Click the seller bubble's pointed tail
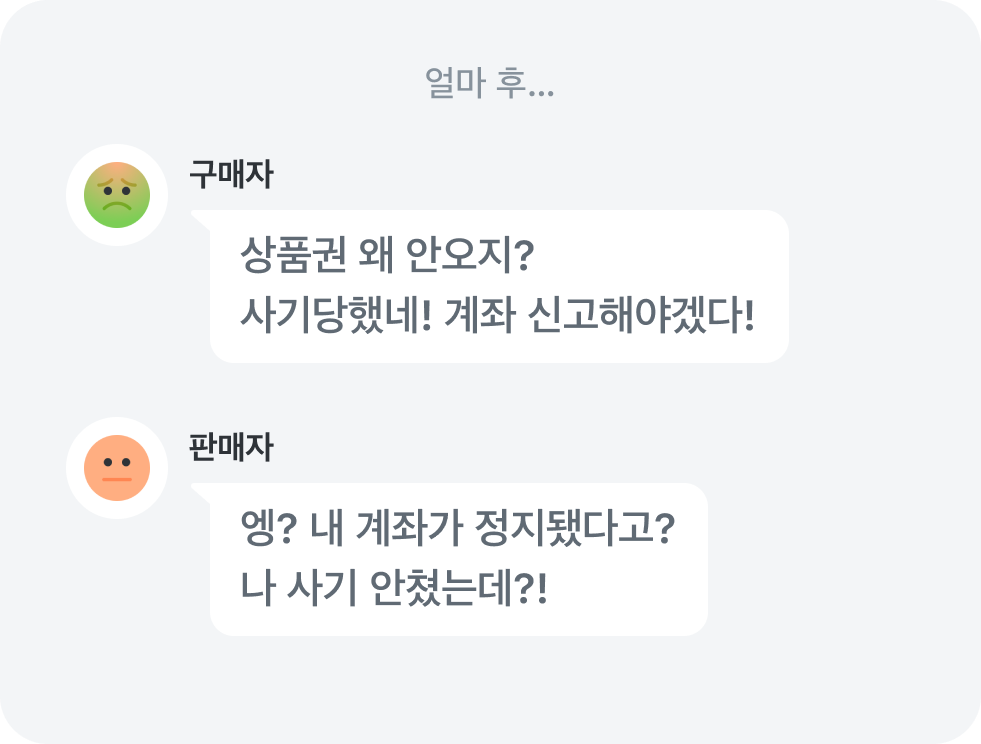 click(199, 489)
